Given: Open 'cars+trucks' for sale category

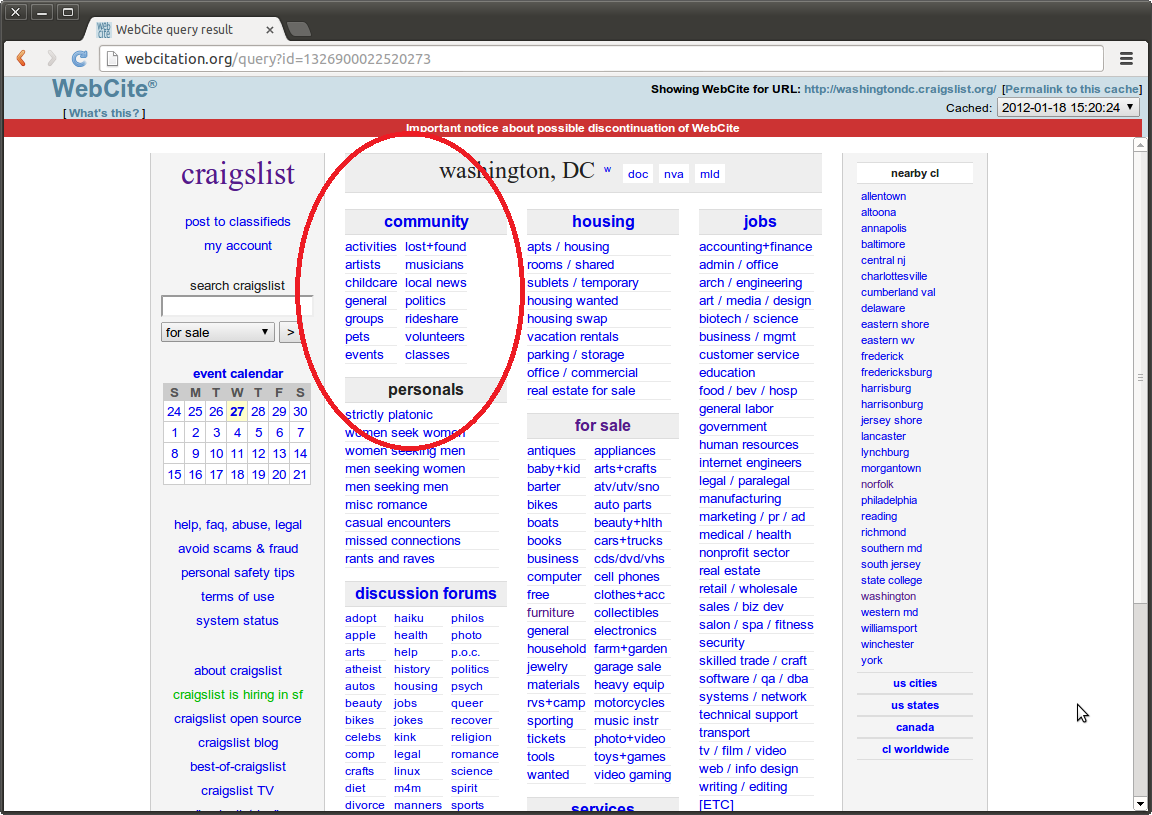Looking at the screenshot, I should (628, 540).
